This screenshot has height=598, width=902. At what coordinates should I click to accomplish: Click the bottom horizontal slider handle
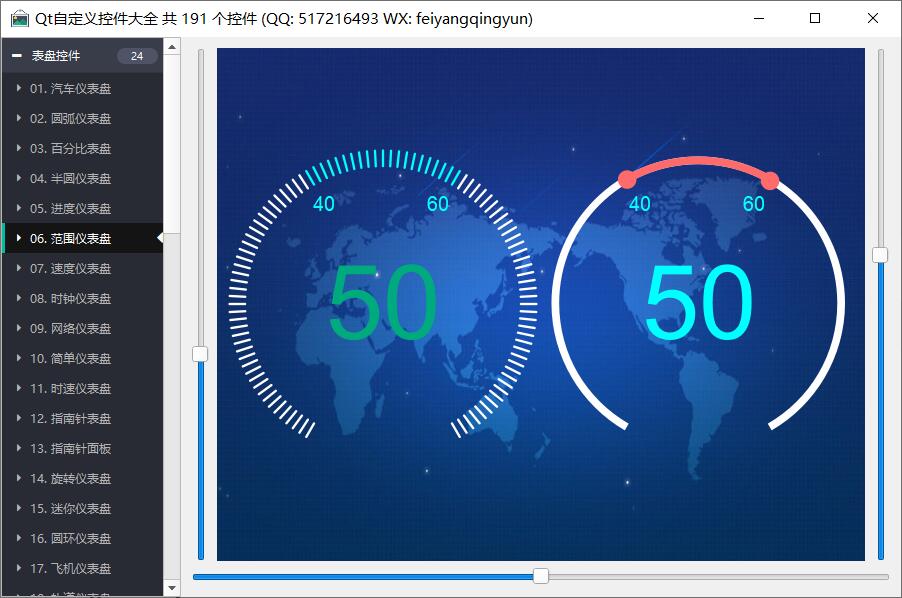pos(541,576)
